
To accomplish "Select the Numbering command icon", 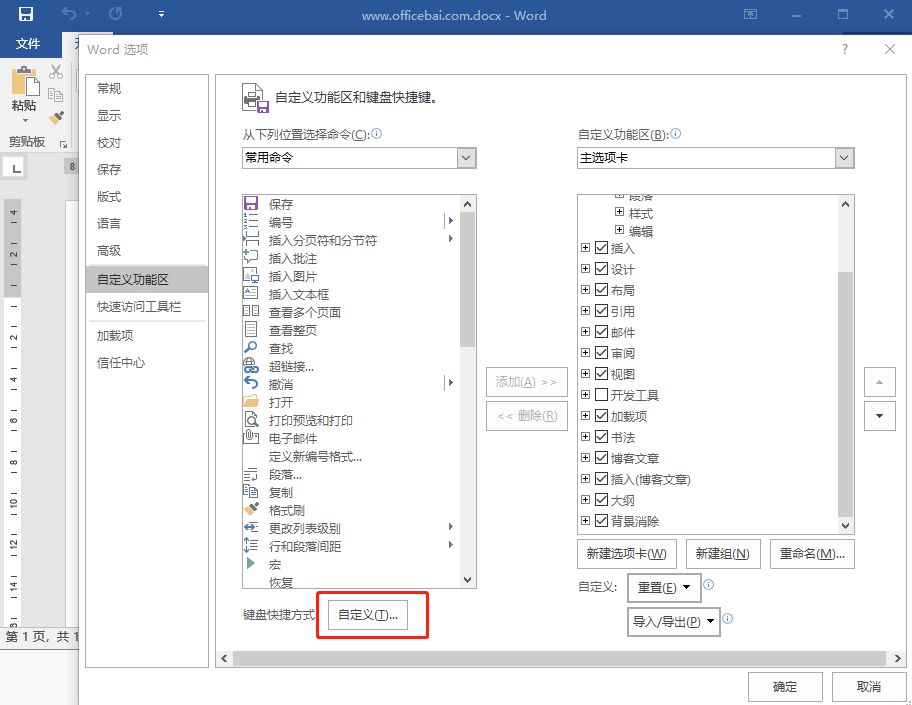I will pyautogui.click(x=251, y=222).
